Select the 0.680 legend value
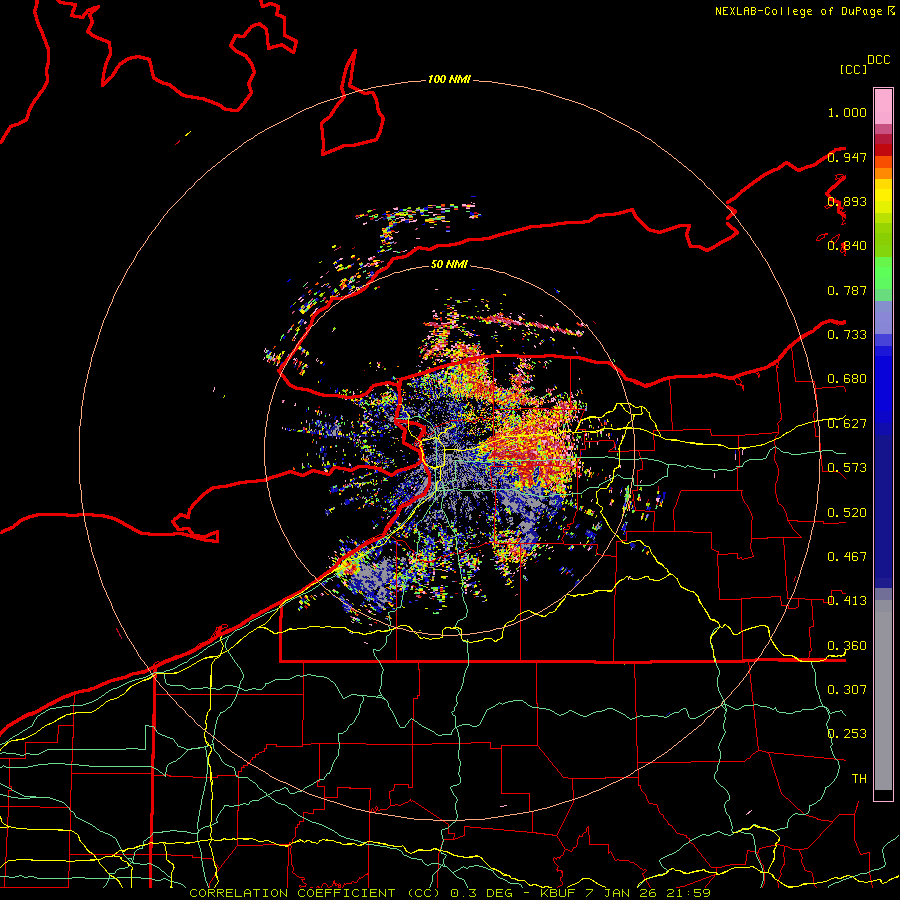This screenshot has height=900, width=900. coord(847,379)
